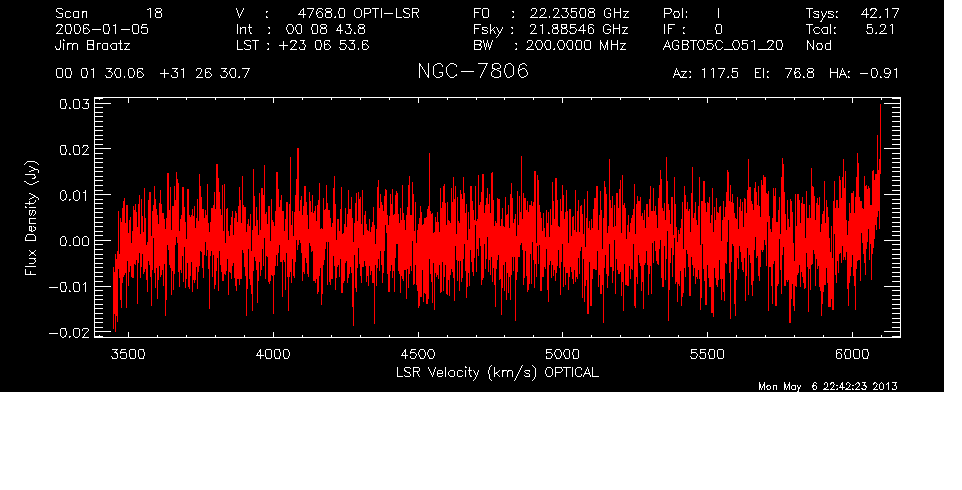
Task: Click the NGC-7806 source title
Action: coord(472,71)
